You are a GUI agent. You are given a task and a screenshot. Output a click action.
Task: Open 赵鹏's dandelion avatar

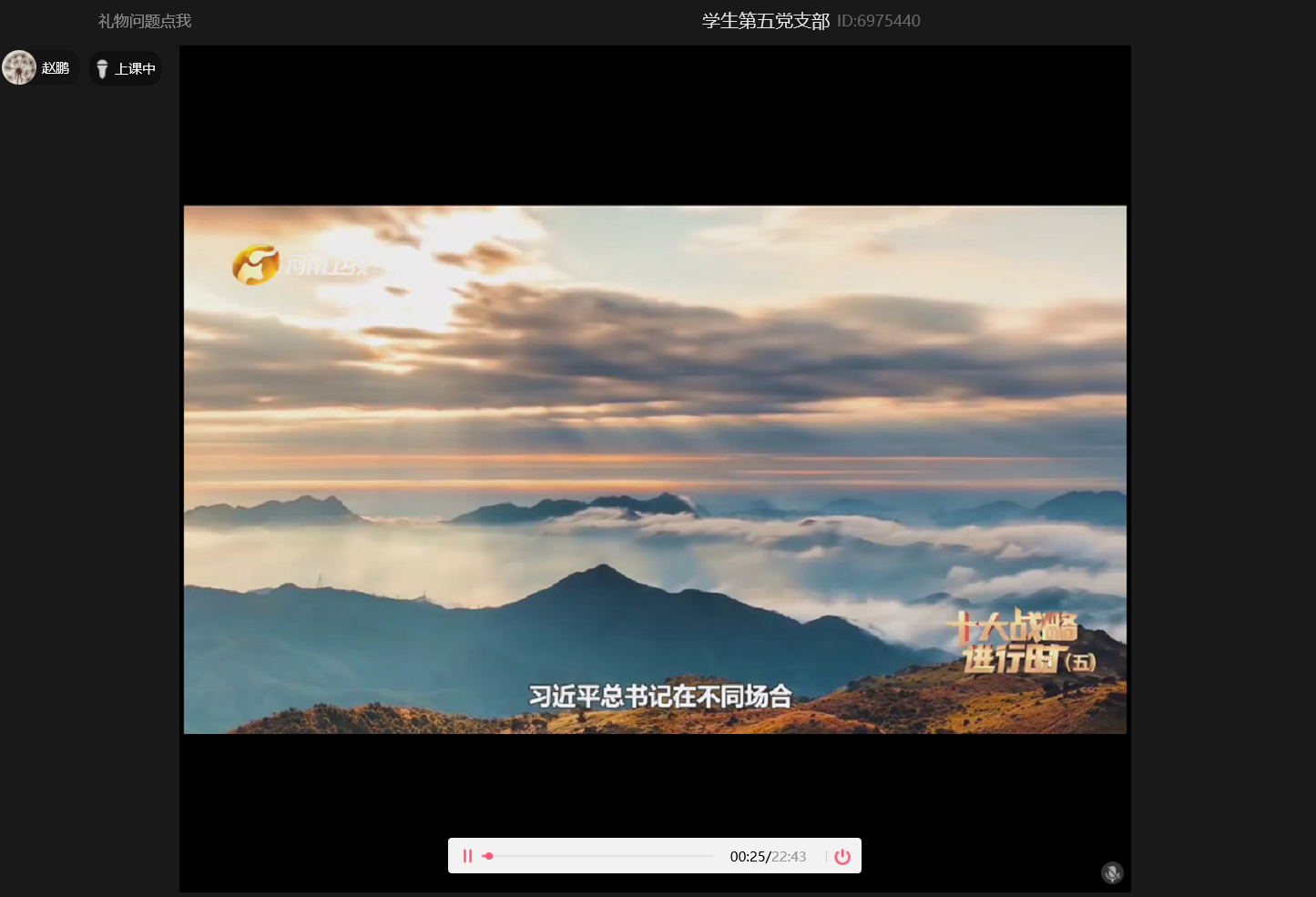coord(19,67)
